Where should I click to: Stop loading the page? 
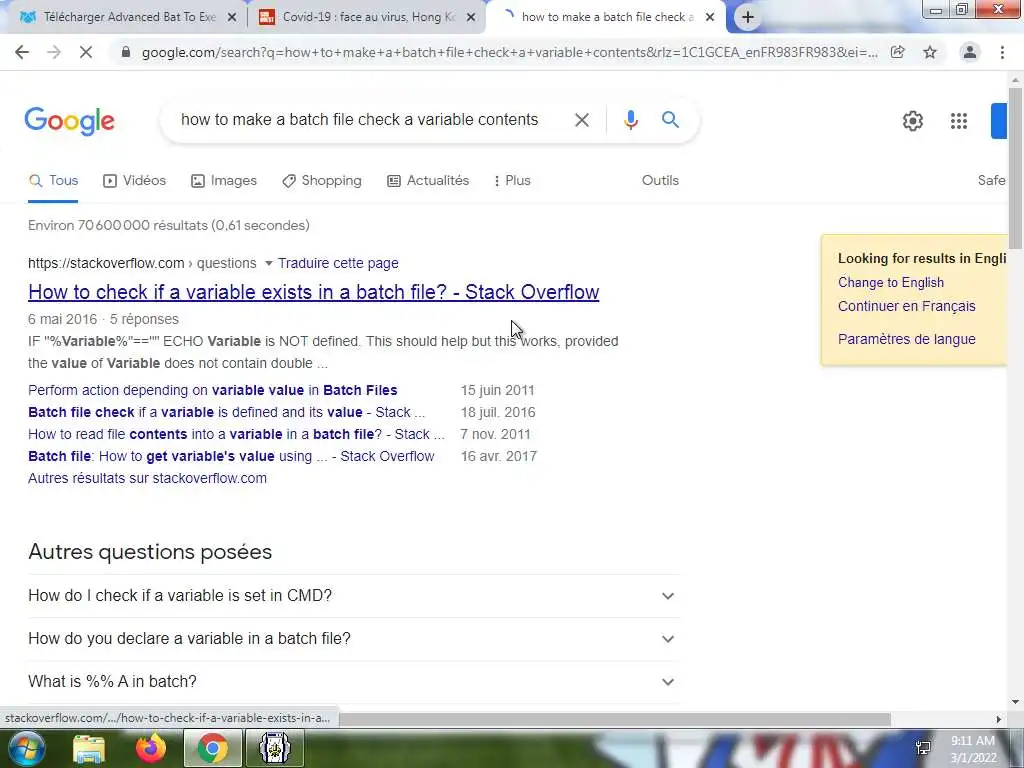point(86,52)
